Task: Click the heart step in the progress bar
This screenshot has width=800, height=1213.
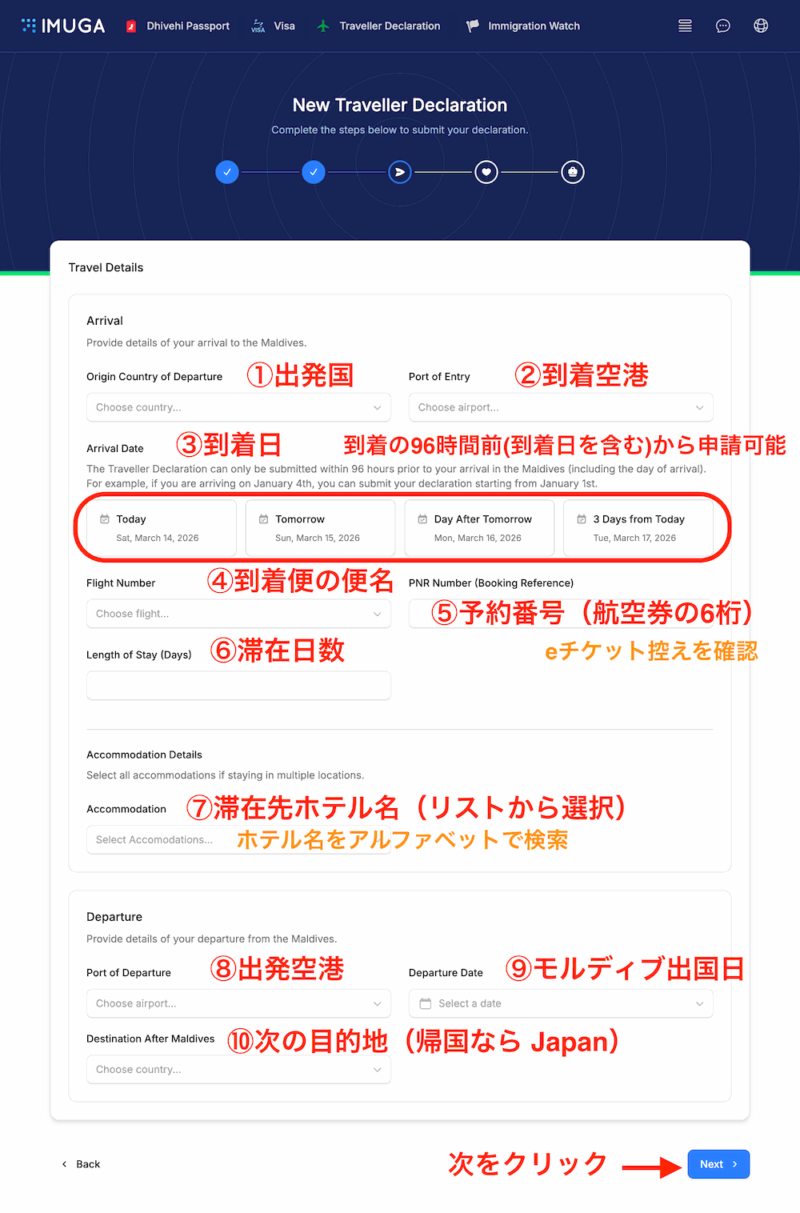Action: point(486,172)
